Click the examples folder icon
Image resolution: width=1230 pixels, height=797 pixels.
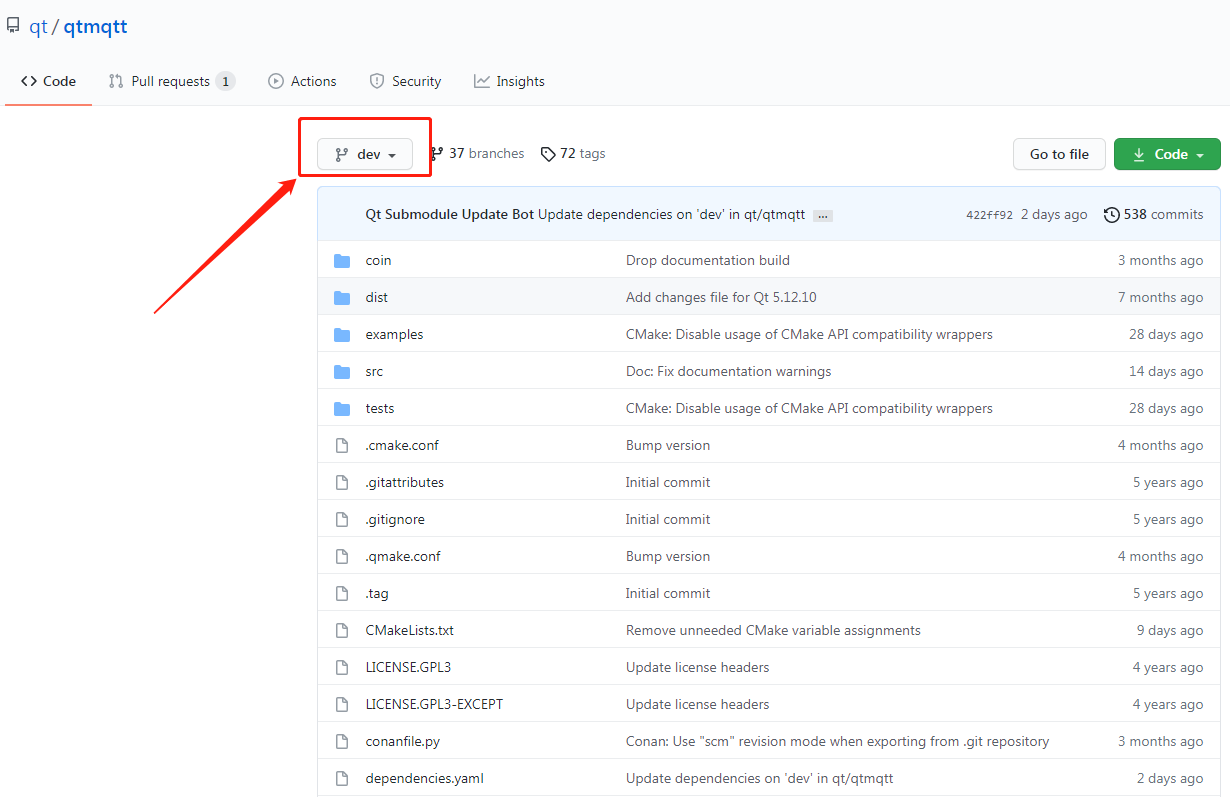pos(342,335)
